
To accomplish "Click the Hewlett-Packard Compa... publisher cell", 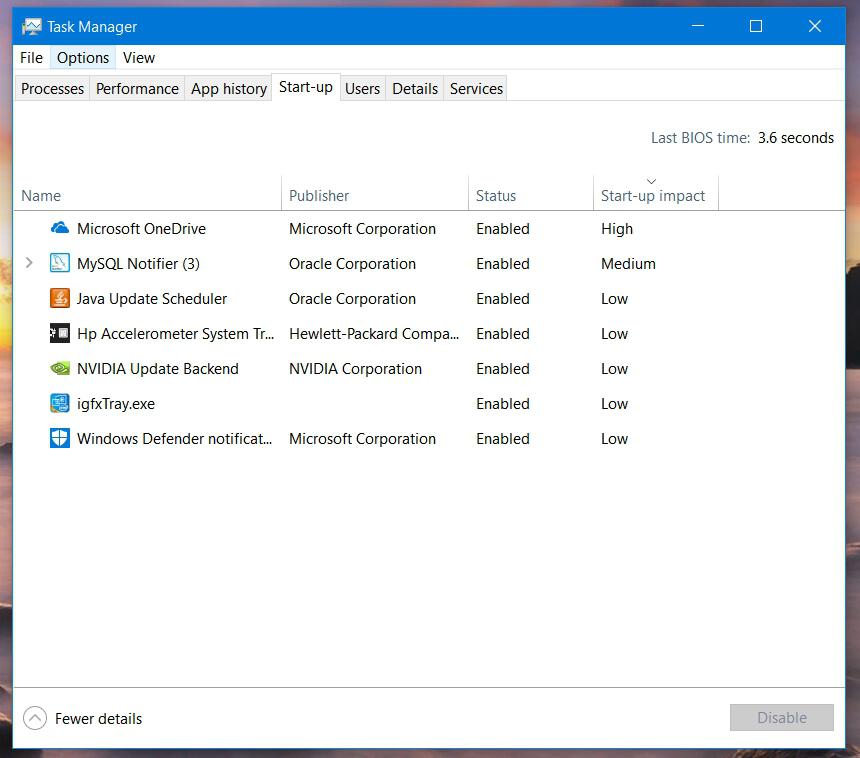I will [374, 334].
